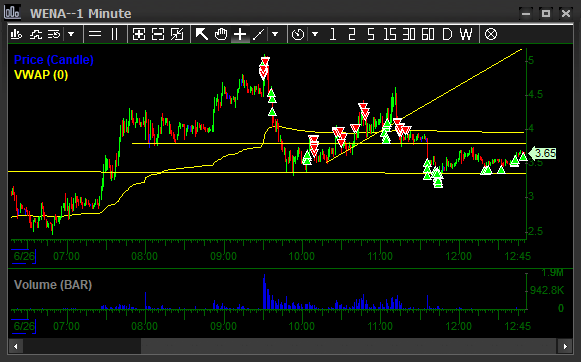Click the scrollbar right arrow
The image size is (581, 362).
click(565, 346)
